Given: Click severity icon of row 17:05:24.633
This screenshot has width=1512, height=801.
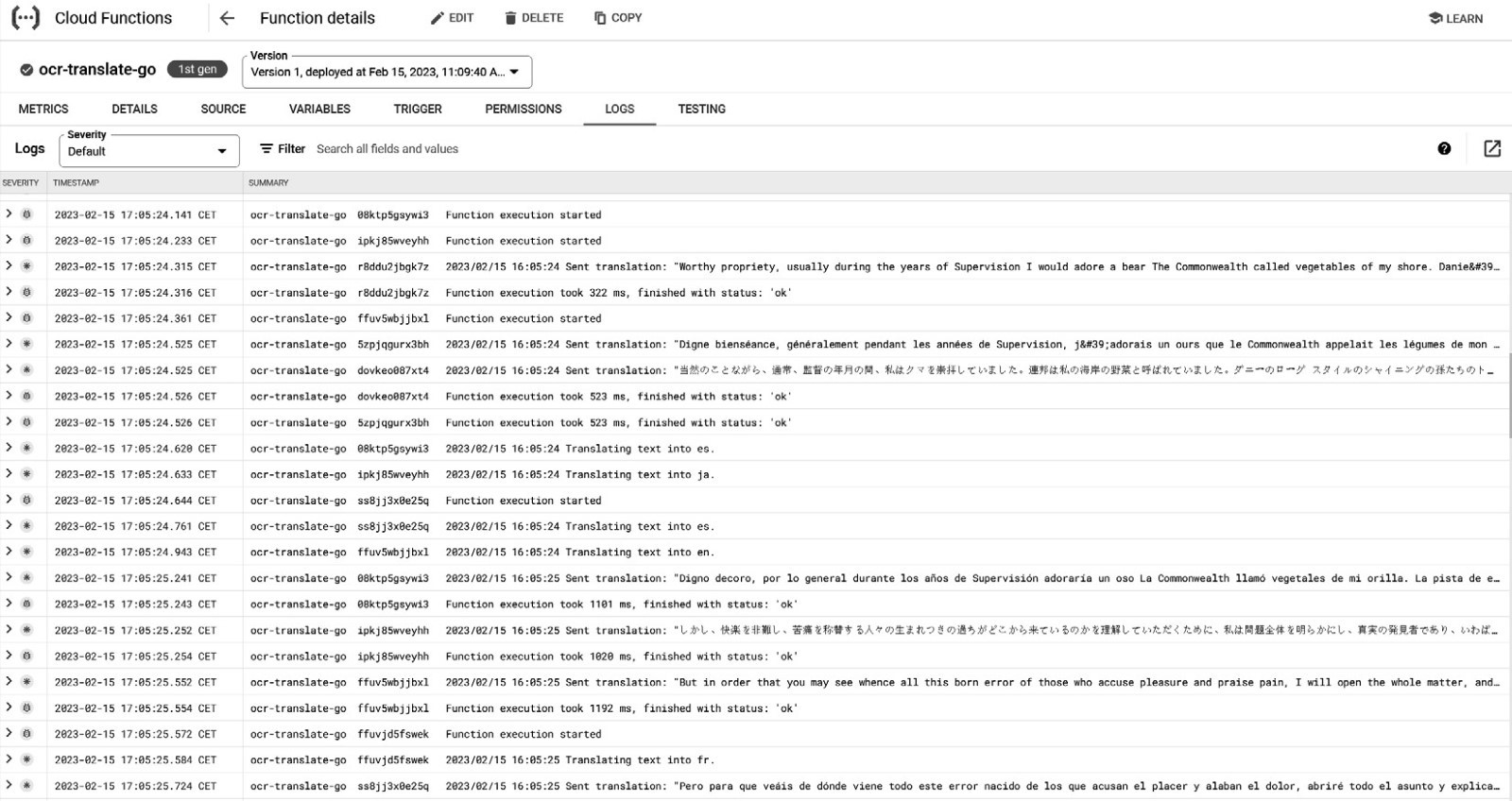Looking at the screenshot, I should pos(26,474).
